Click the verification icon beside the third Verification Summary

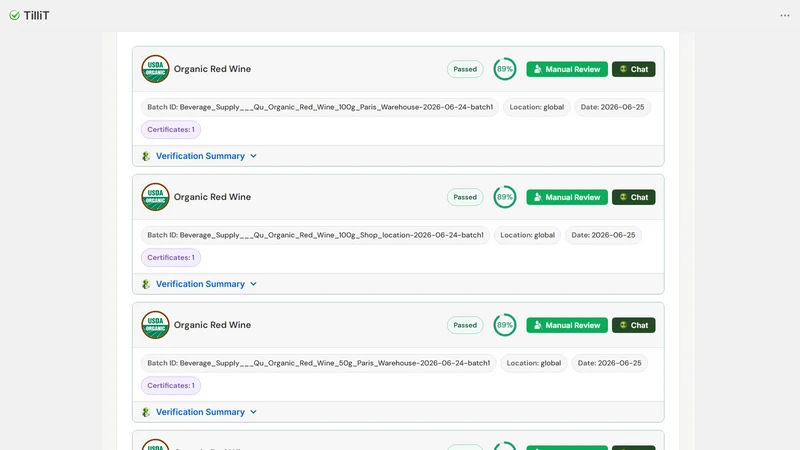click(146, 412)
